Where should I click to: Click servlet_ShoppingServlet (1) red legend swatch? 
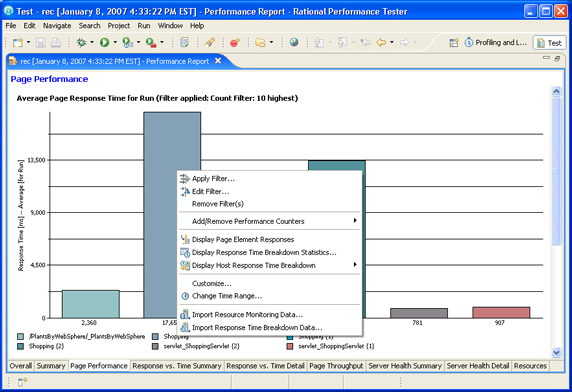(x=290, y=346)
